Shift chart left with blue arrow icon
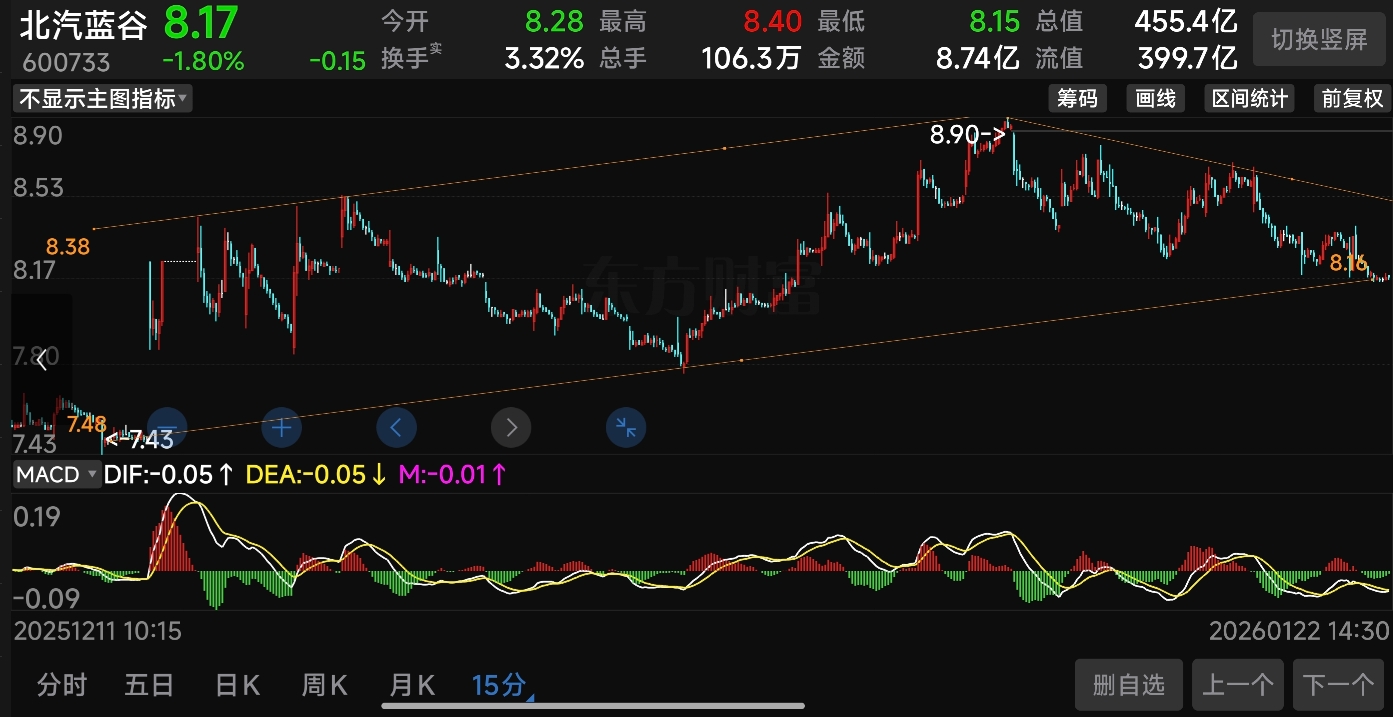This screenshot has width=1393, height=717. coord(396,428)
